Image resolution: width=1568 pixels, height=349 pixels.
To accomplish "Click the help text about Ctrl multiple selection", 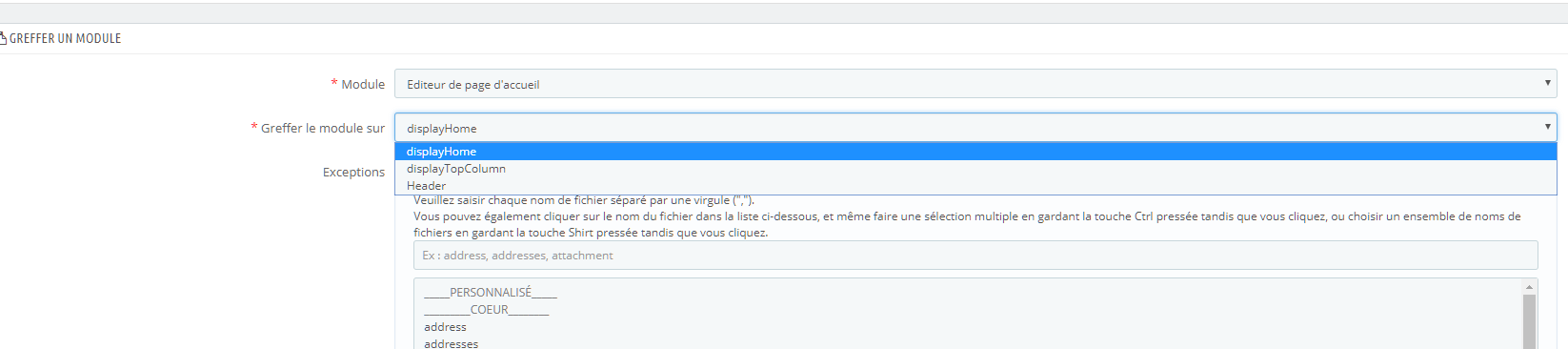I will tap(967, 224).
